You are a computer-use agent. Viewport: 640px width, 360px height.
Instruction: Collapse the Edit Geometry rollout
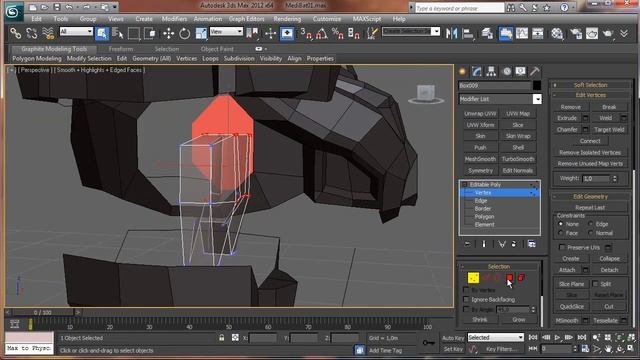tap(590, 196)
